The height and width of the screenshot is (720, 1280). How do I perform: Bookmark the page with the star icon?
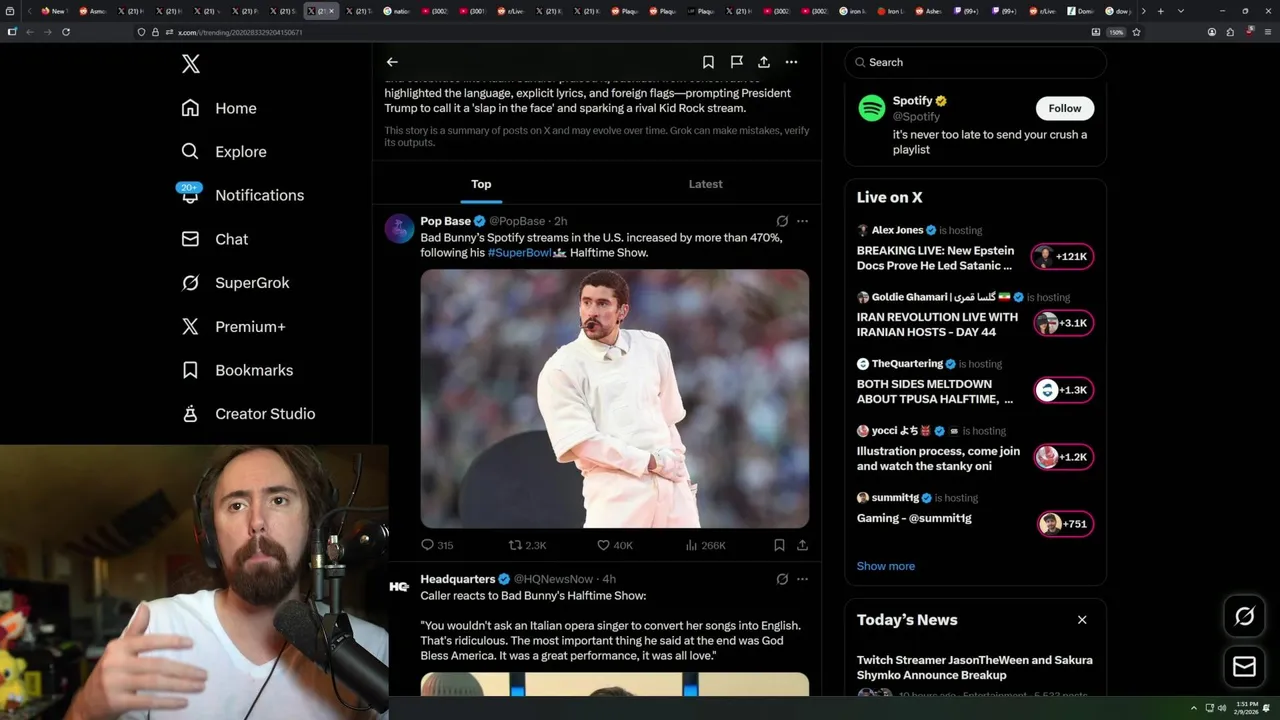pyautogui.click(x=1136, y=32)
